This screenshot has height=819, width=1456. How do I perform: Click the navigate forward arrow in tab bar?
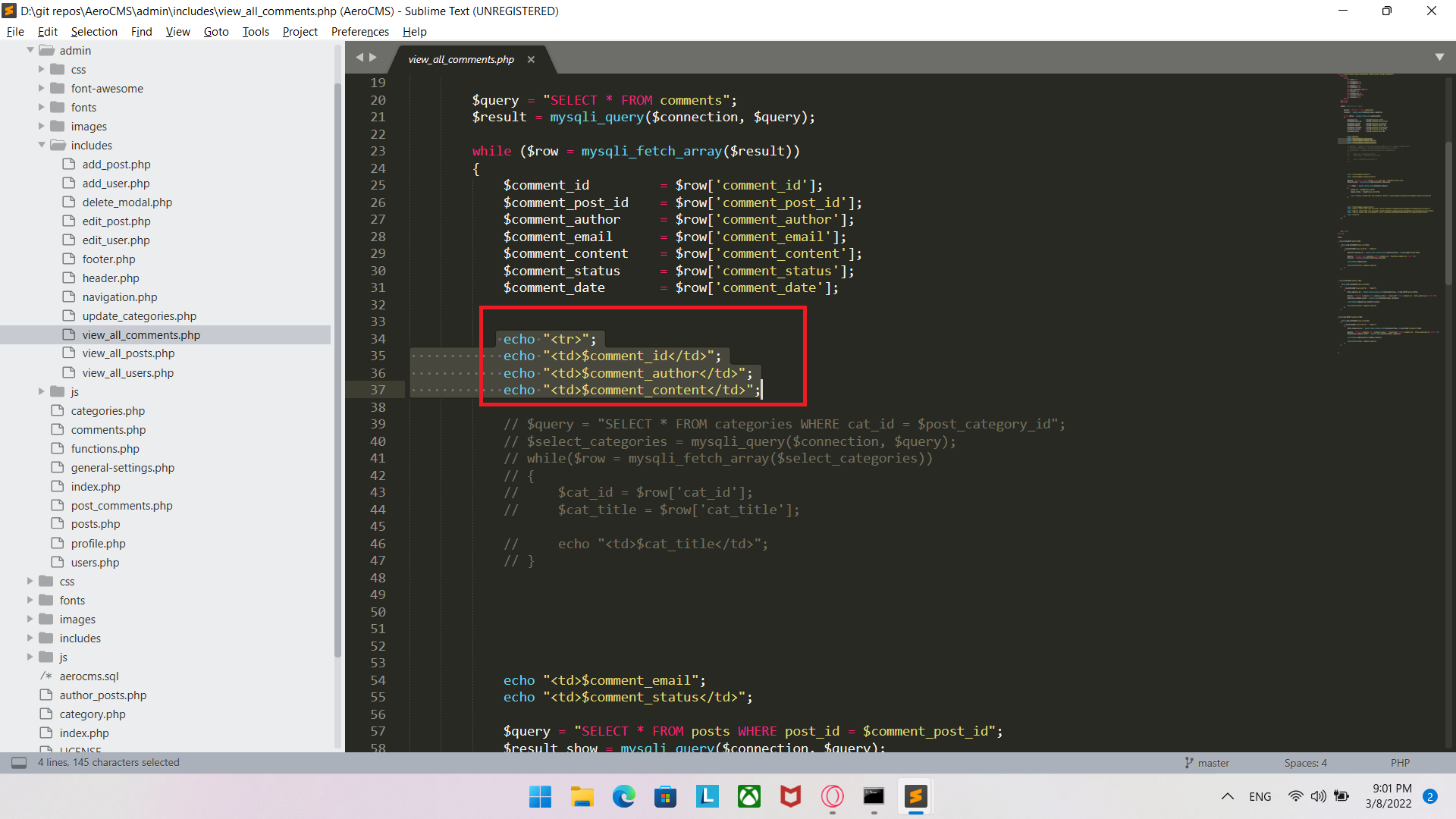(x=373, y=58)
